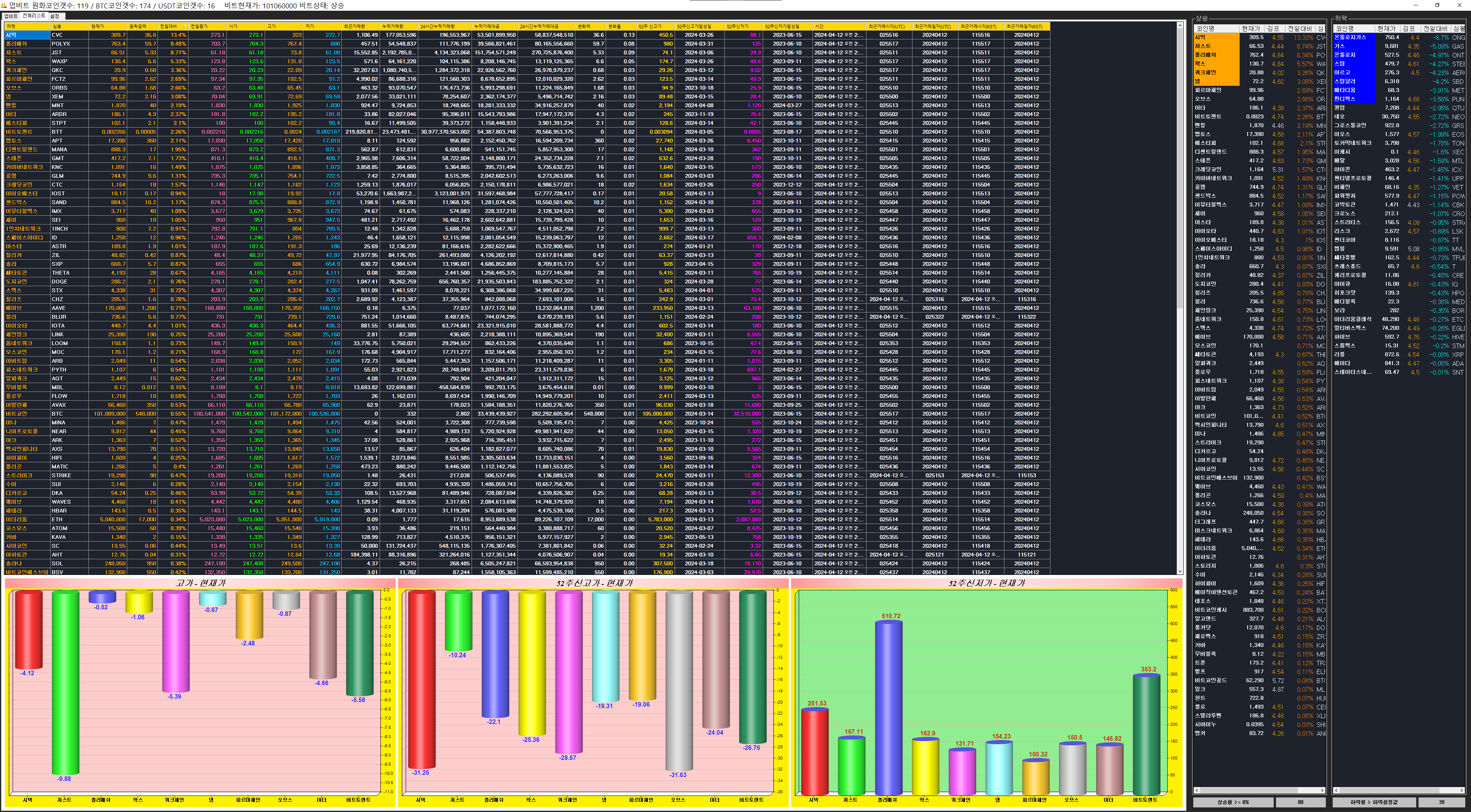Select 온톨로지가스 row in 하락 list
The width and height of the screenshot is (1471, 812).
(1350, 37)
